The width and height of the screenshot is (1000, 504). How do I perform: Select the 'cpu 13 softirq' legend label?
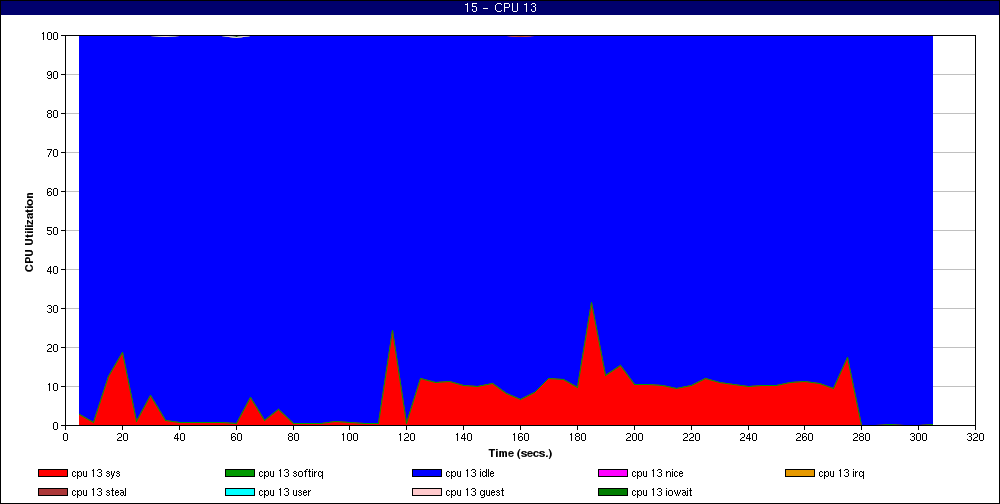click(291, 474)
